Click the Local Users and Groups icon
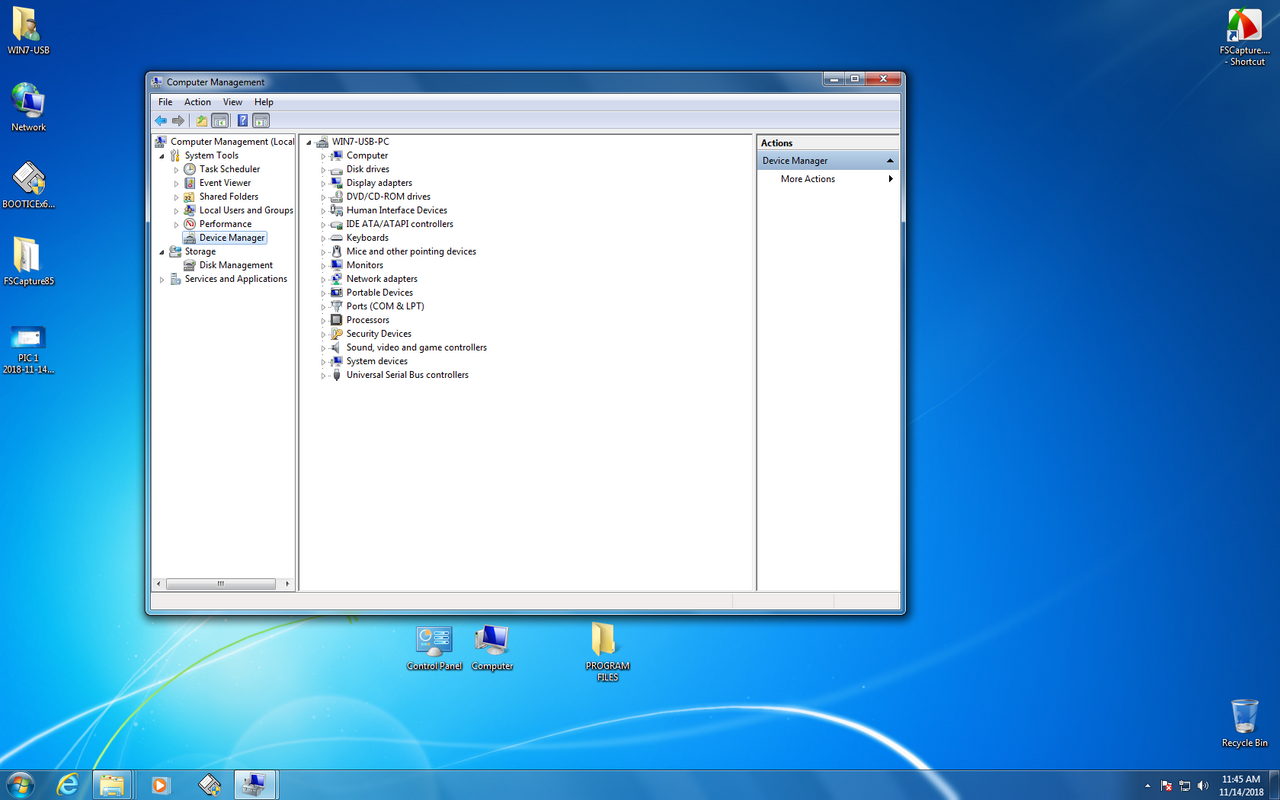Viewport: 1280px width, 800px height. [190, 210]
